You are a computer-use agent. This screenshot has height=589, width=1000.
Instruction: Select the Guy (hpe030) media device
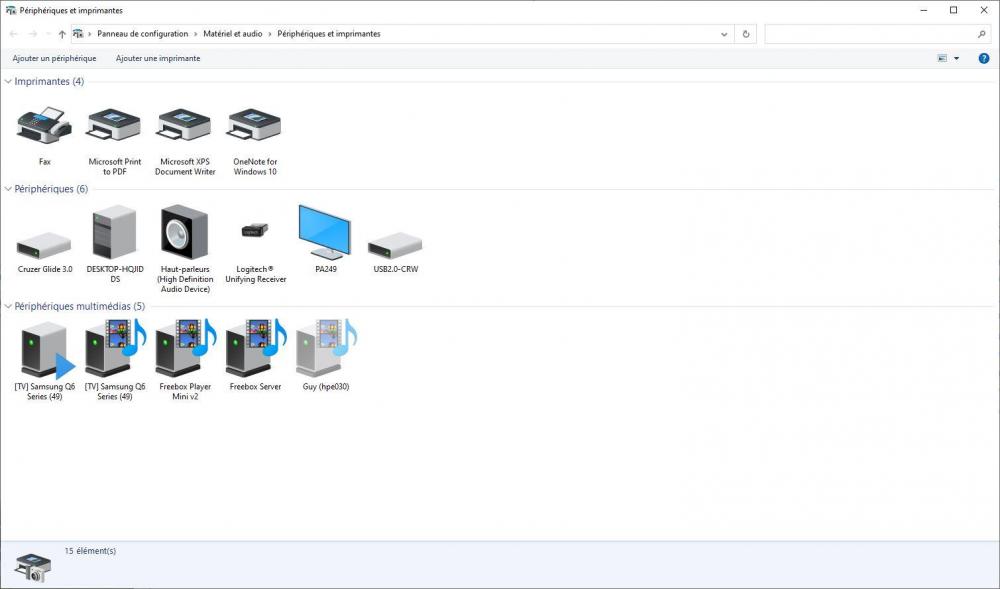click(x=326, y=348)
